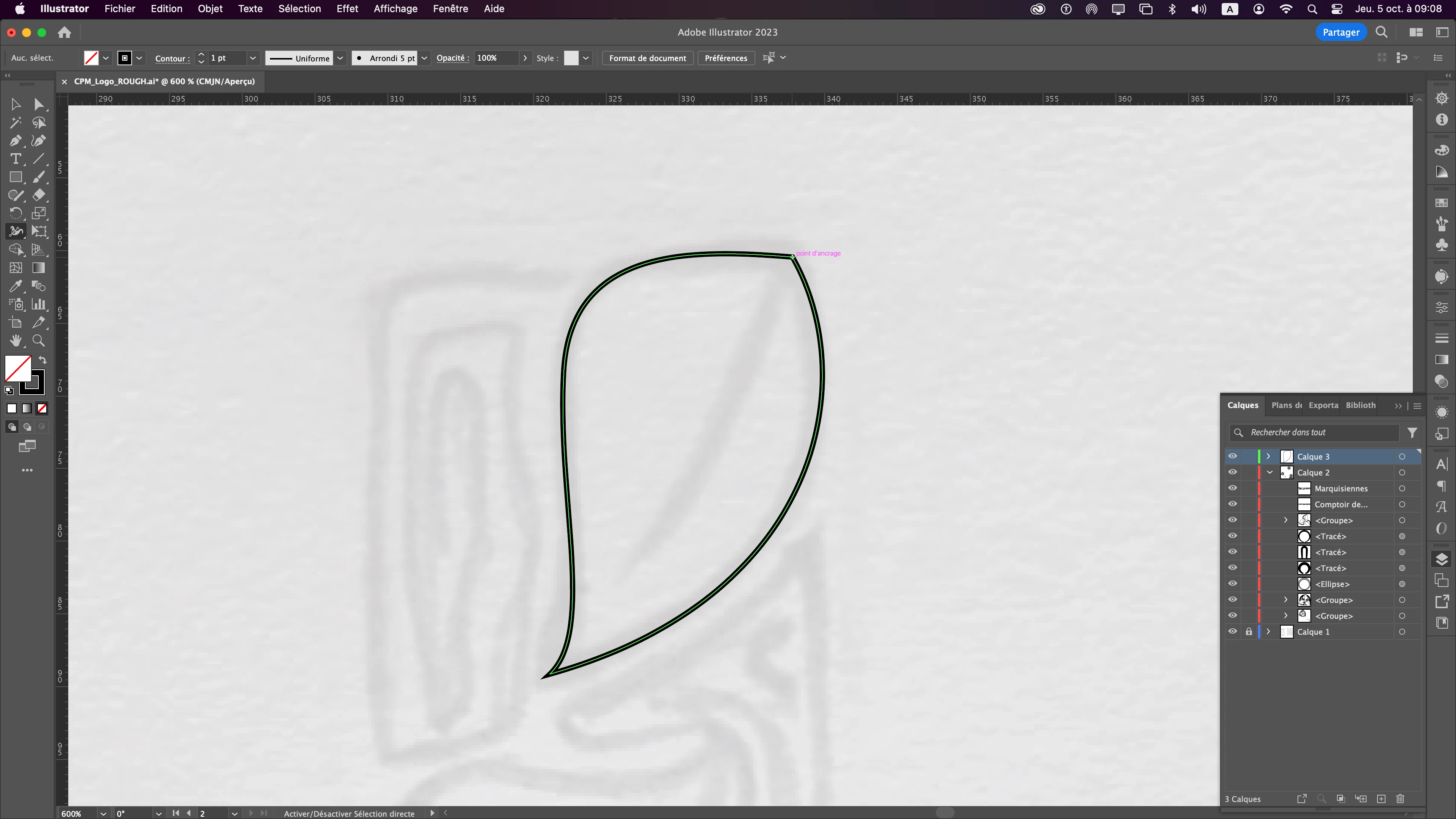Open the Uniforme stroke profile dropdown

point(340,58)
